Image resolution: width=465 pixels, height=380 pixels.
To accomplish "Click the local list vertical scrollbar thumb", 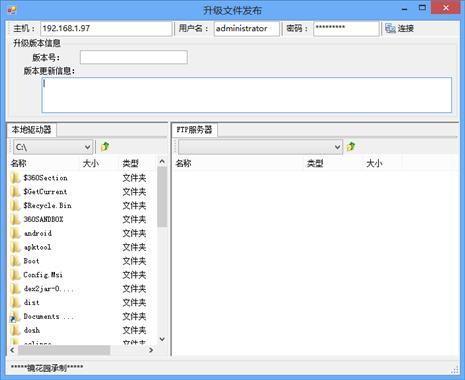I will pyautogui.click(x=162, y=197).
